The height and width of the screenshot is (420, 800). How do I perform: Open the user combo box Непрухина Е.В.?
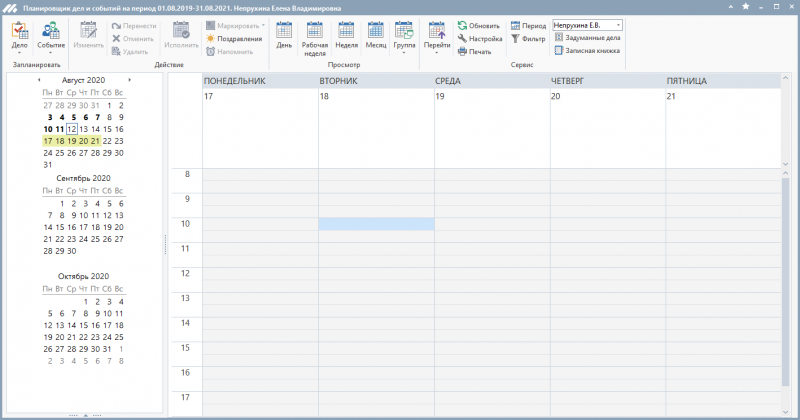(x=587, y=25)
